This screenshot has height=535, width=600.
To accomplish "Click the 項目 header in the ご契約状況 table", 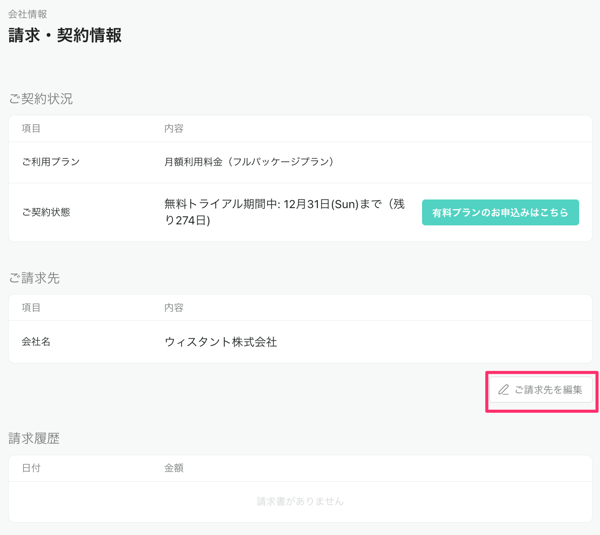I will (31, 129).
